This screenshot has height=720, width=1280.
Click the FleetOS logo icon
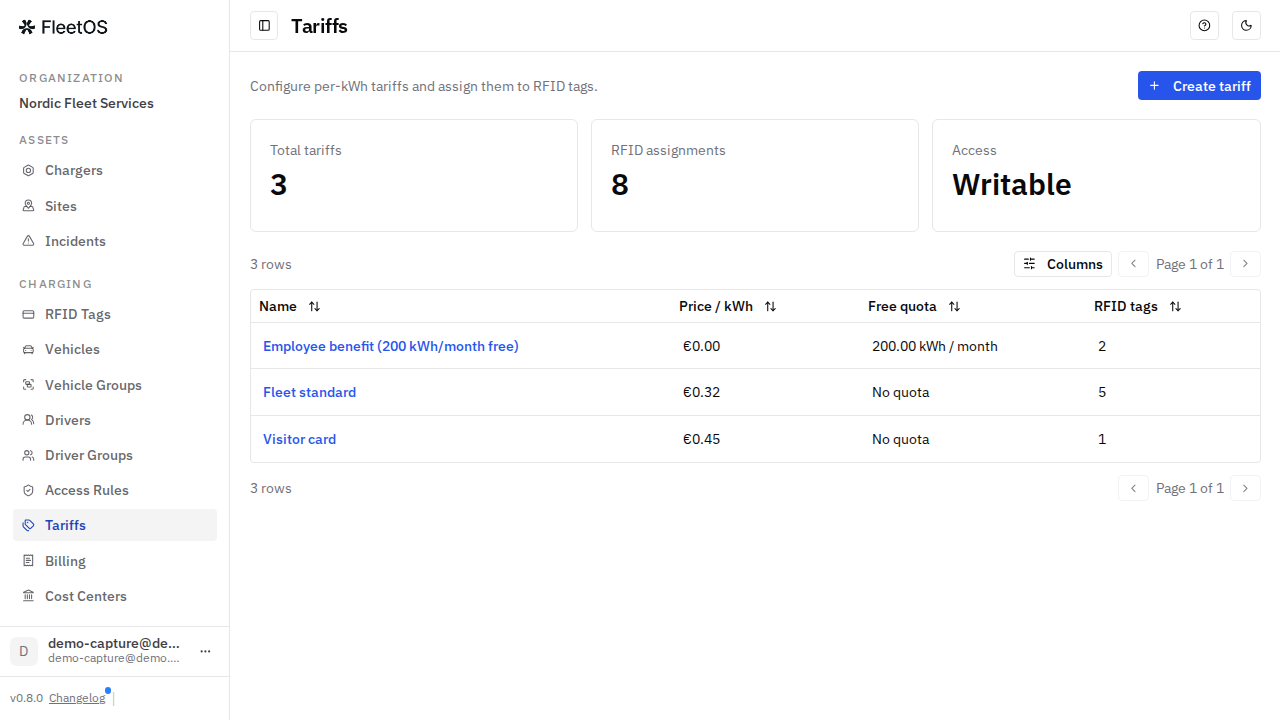[27, 27]
